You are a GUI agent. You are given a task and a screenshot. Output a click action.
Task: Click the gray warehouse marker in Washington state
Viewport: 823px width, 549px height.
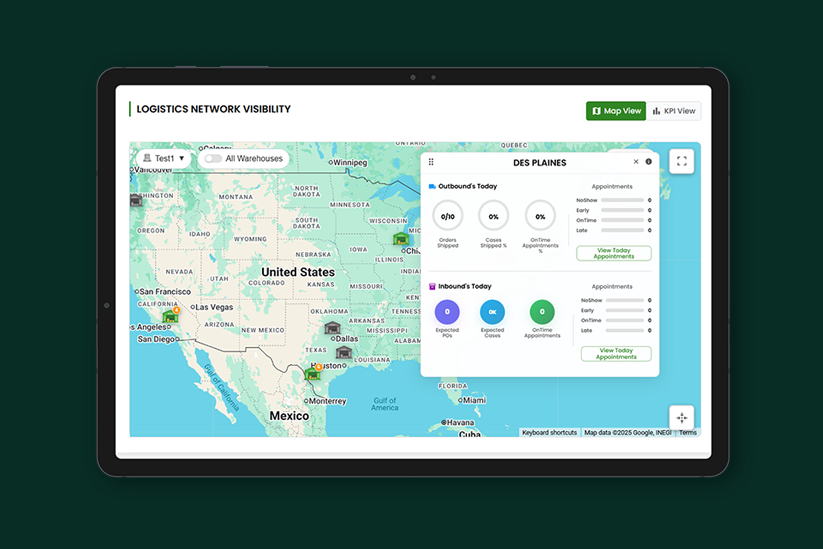pos(136,200)
